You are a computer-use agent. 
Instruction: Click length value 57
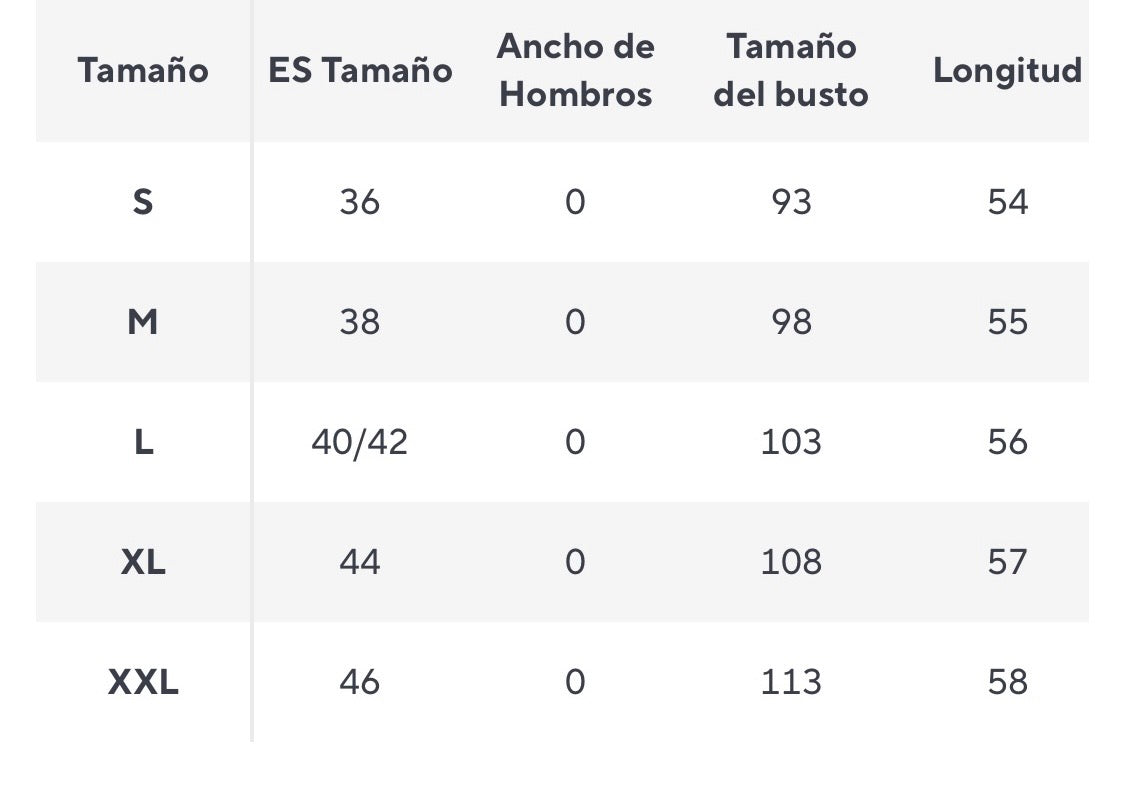1007,562
